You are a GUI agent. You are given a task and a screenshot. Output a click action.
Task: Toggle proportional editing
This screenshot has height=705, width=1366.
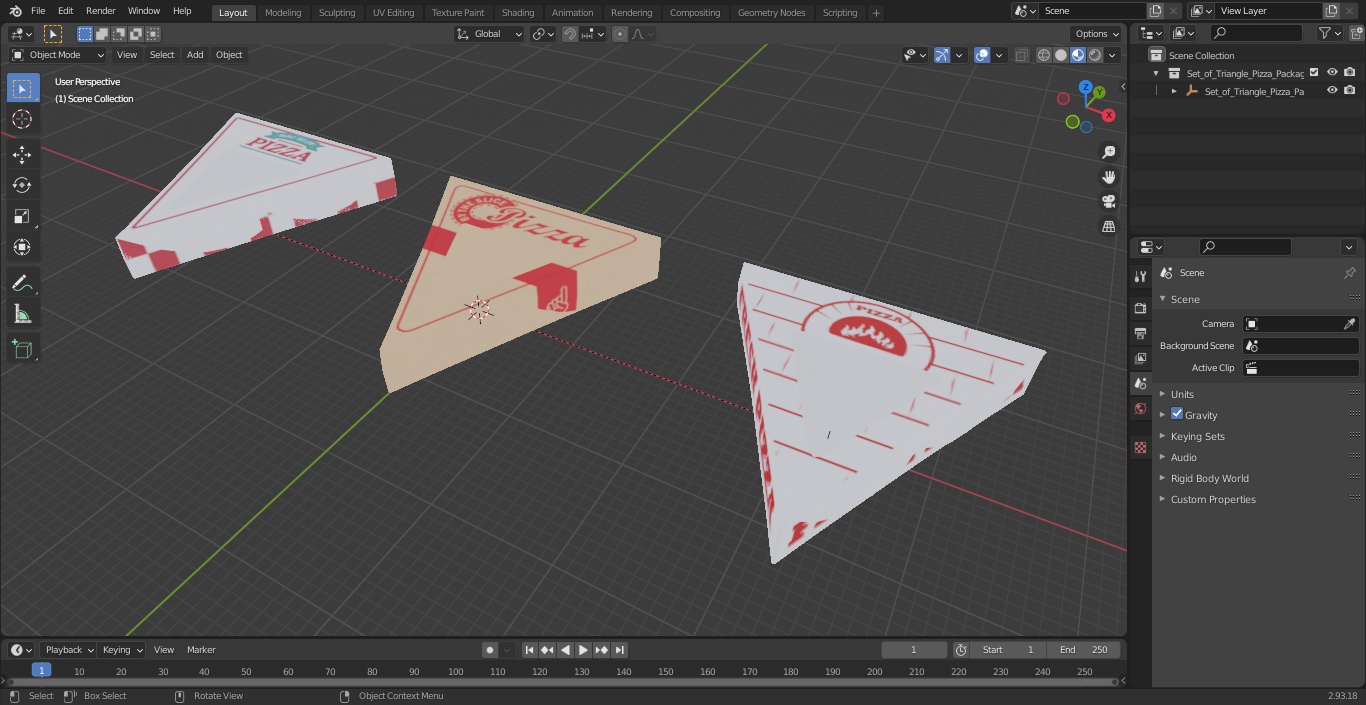click(620, 34)
